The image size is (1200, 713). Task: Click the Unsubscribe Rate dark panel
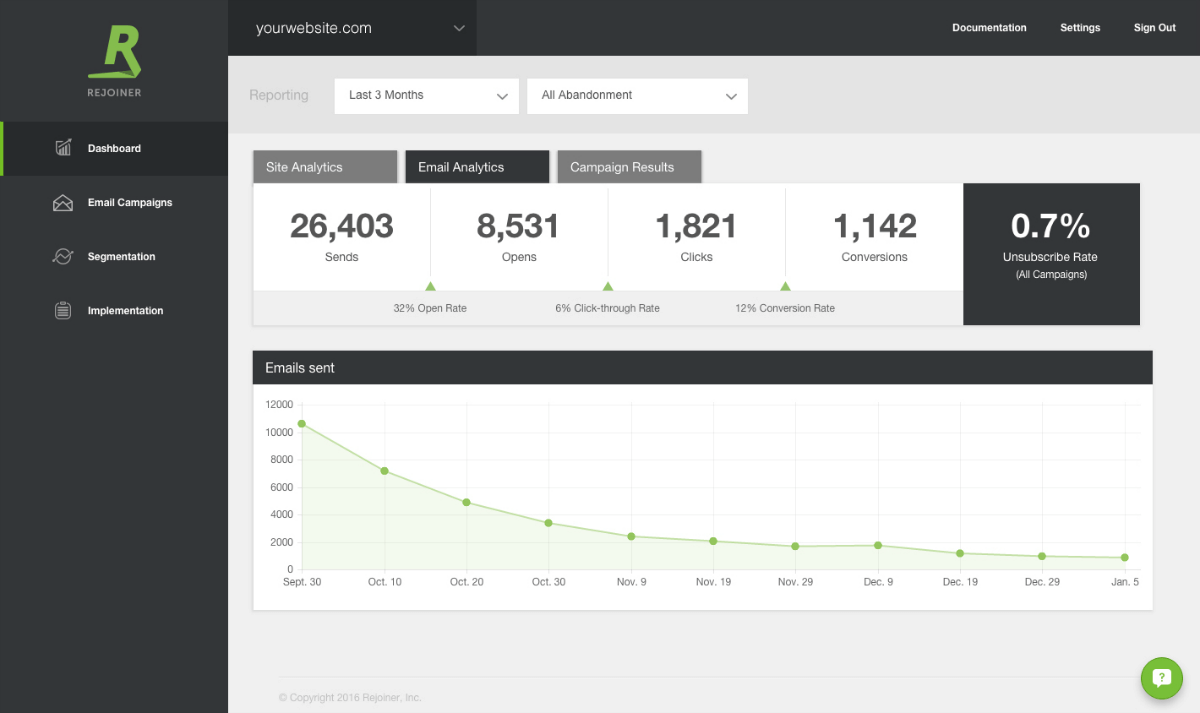pyautogui.click(x=1051, y=253)
